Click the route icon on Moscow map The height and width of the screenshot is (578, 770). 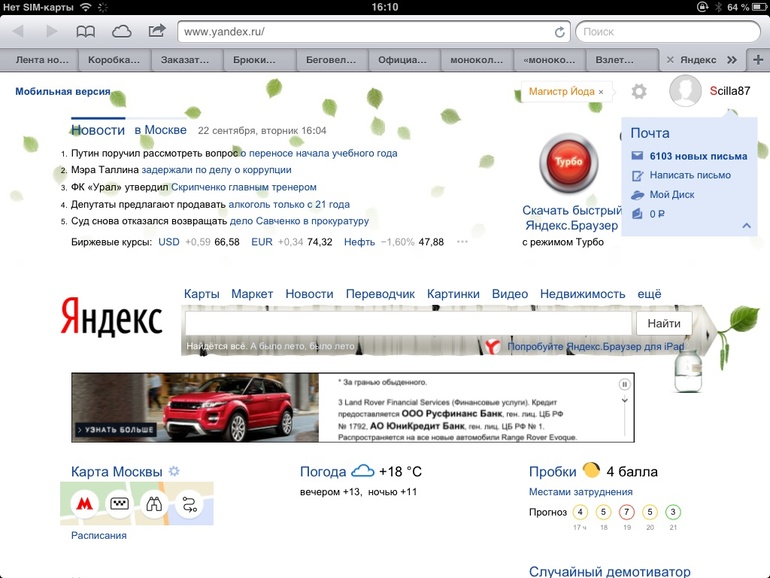pyautogui.click(x=188, y=505)
